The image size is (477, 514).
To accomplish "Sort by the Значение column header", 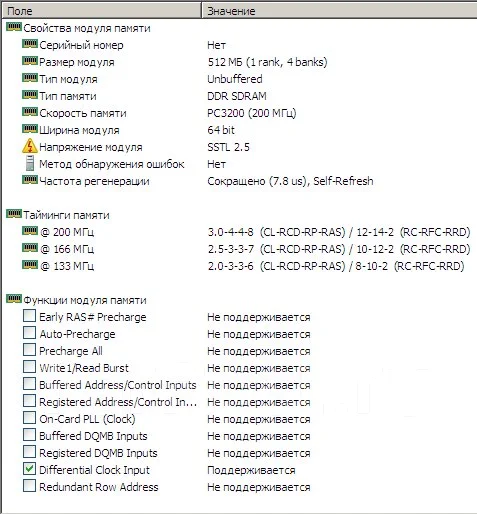I will [339, 11].
